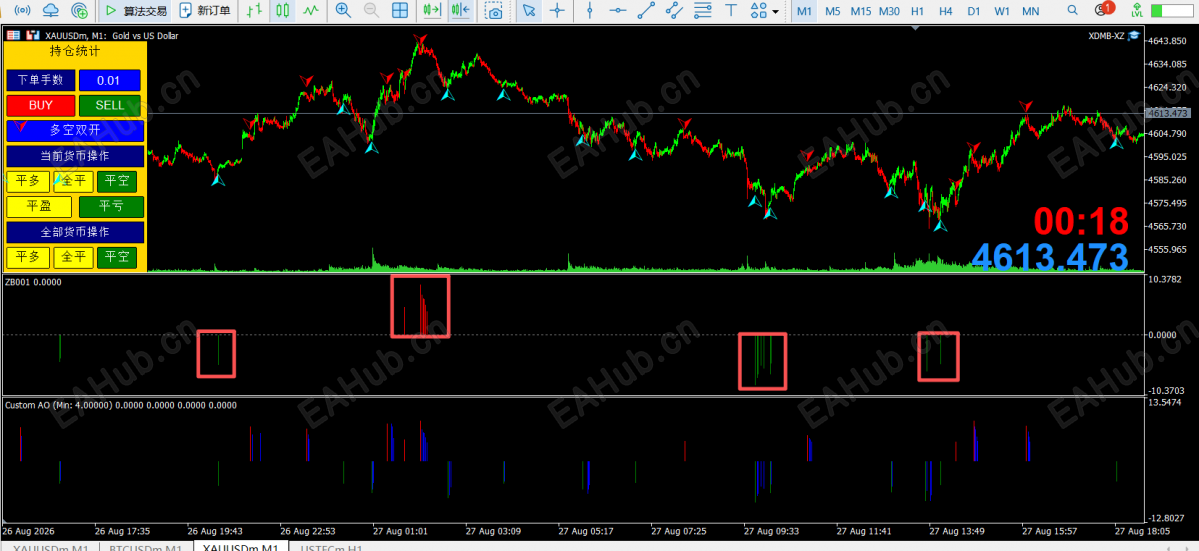Click the green SELL button
The height and width of the screenshot is (551, 1199).
(x=109, y=105)
